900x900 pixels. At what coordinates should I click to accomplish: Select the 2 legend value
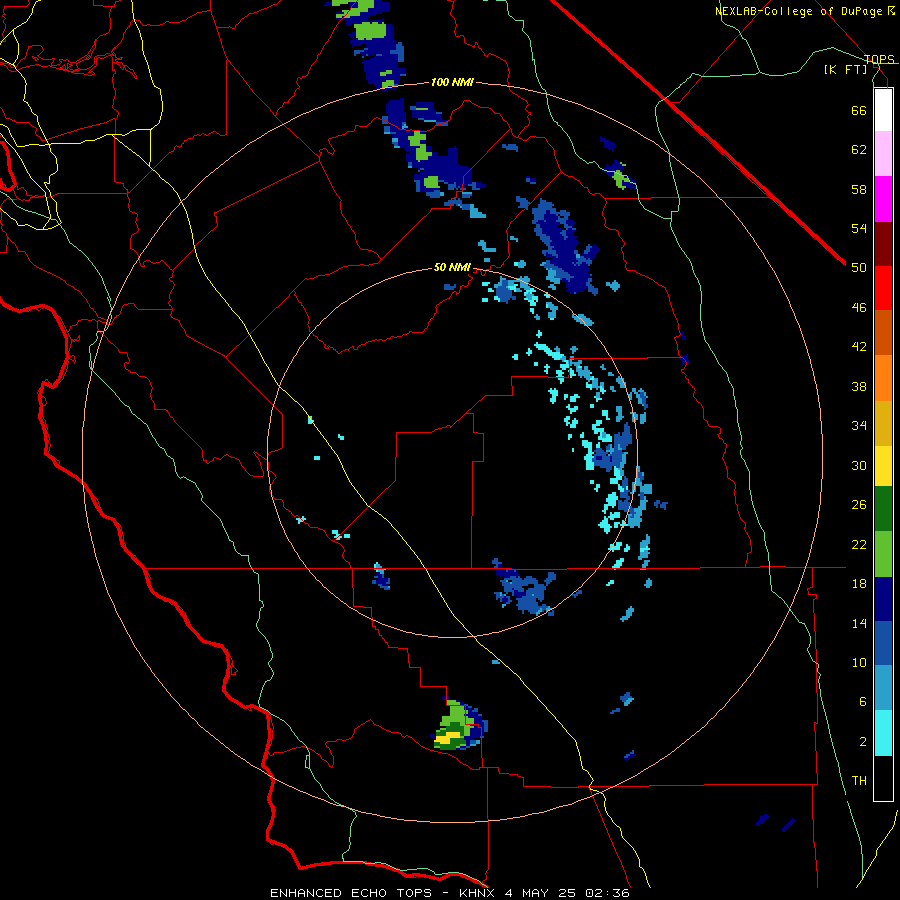click(862, 742)
